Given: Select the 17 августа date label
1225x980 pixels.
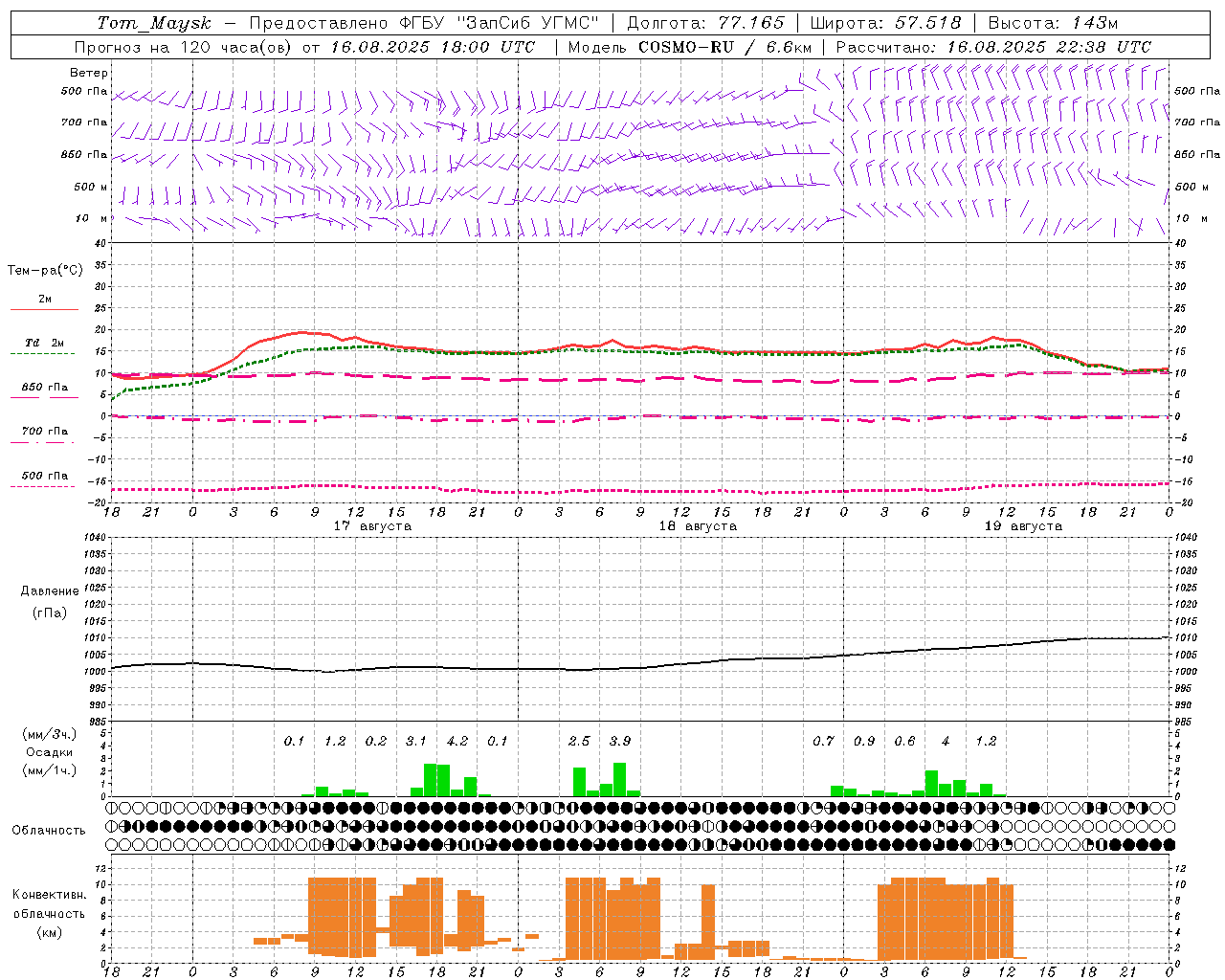Looking at the screenshot, I should point(372,526).
